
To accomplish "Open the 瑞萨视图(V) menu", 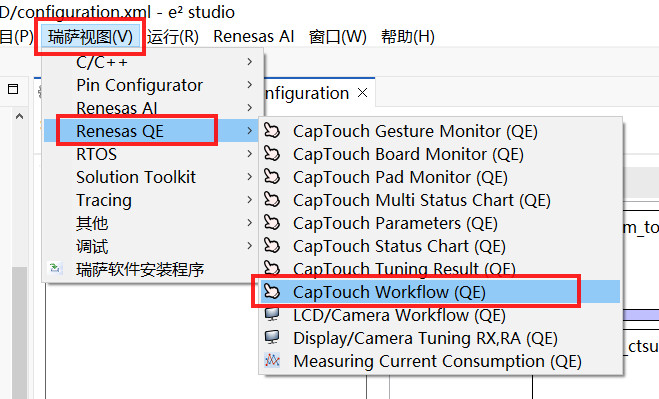I will (x=90, y=37).
